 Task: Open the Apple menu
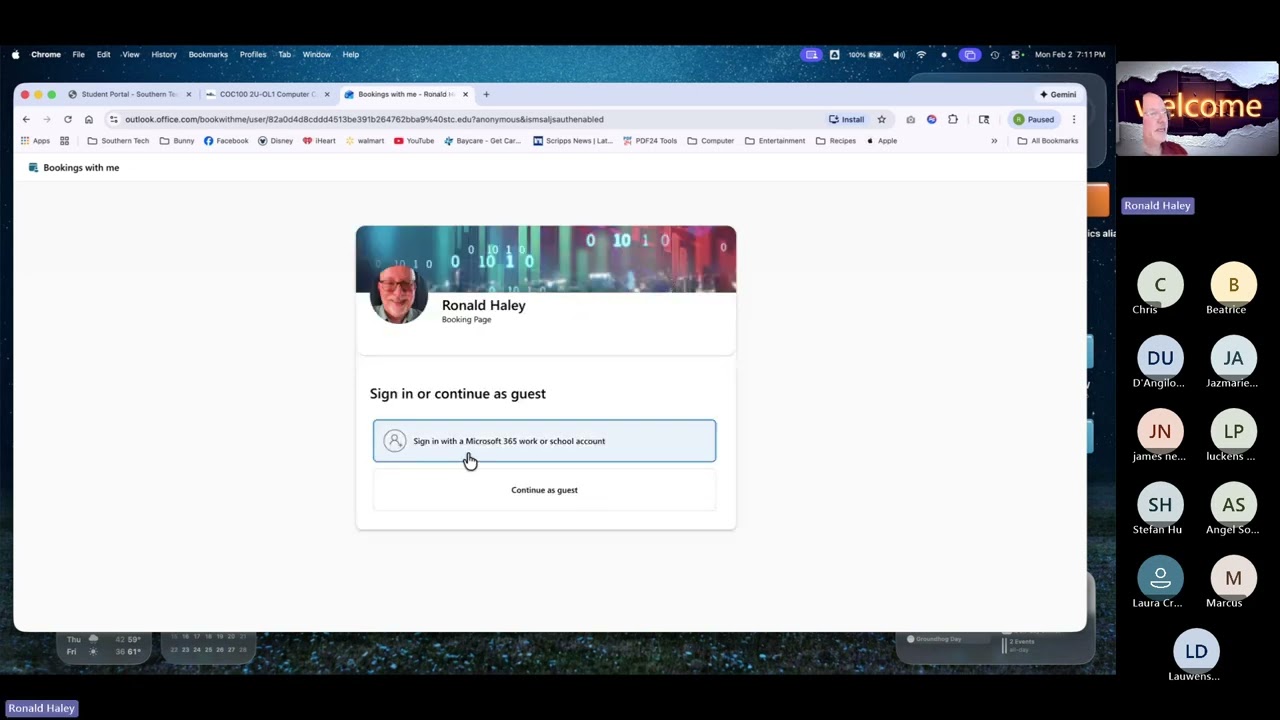click(x=15, y=55)
